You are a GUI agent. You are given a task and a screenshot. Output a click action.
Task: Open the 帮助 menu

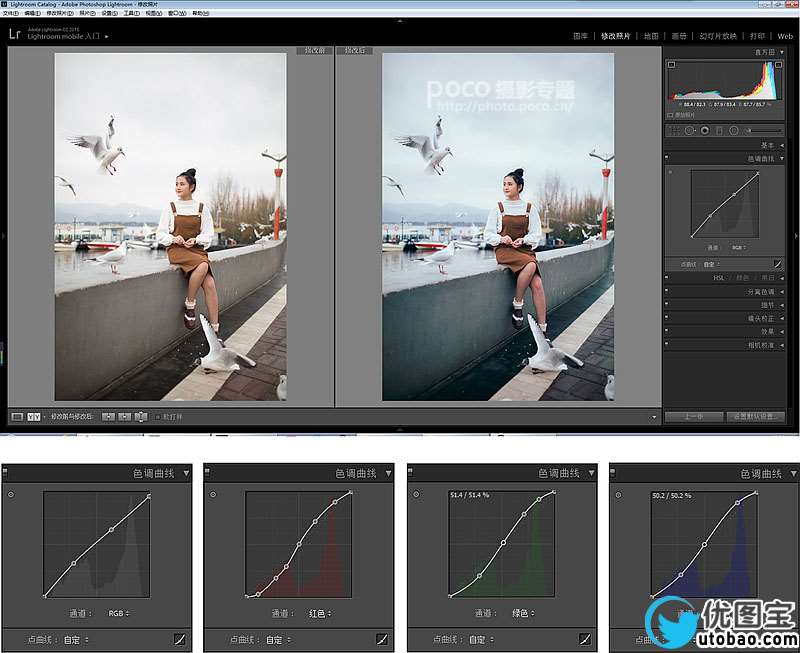coord(201,13)
